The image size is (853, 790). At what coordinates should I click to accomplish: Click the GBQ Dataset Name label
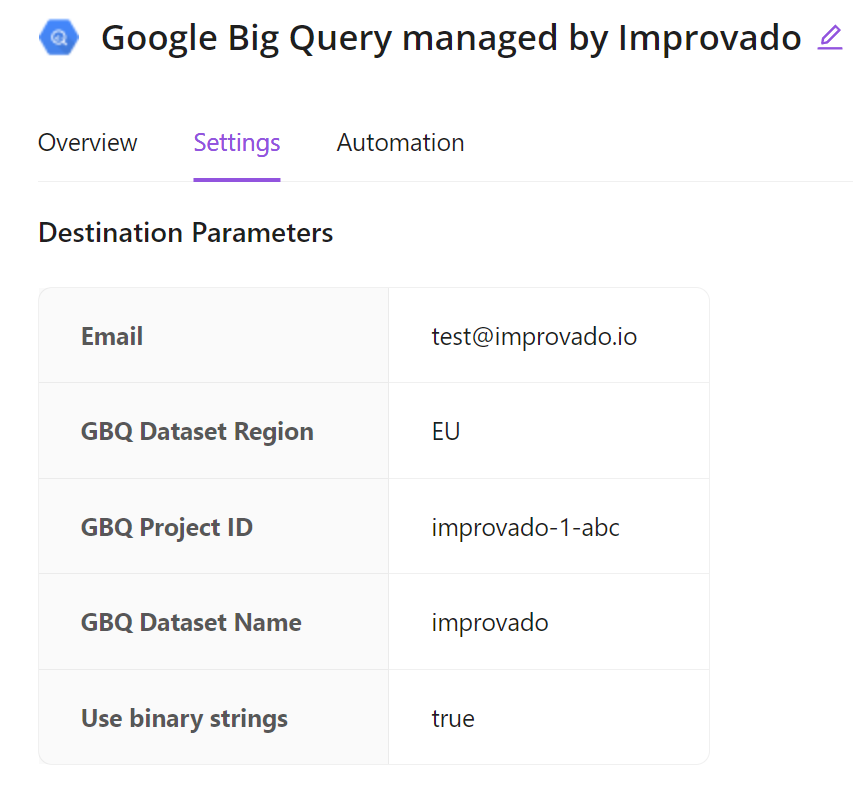(x=191, y=622)
